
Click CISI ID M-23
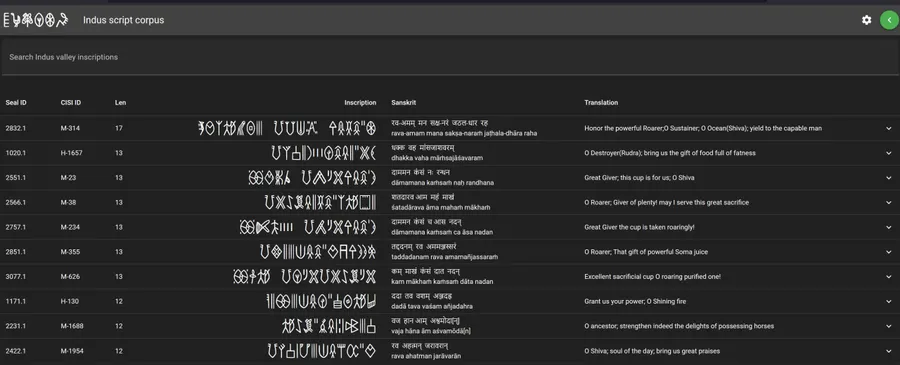(68, 178)
